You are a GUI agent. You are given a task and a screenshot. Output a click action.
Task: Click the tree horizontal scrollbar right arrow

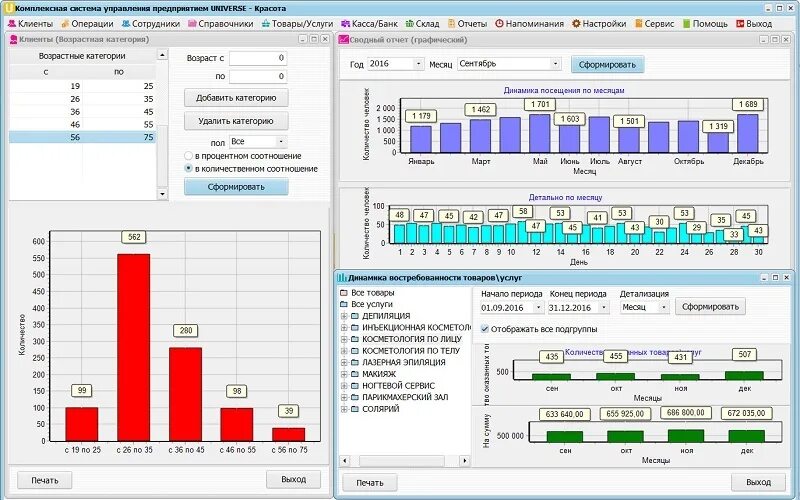464,461
